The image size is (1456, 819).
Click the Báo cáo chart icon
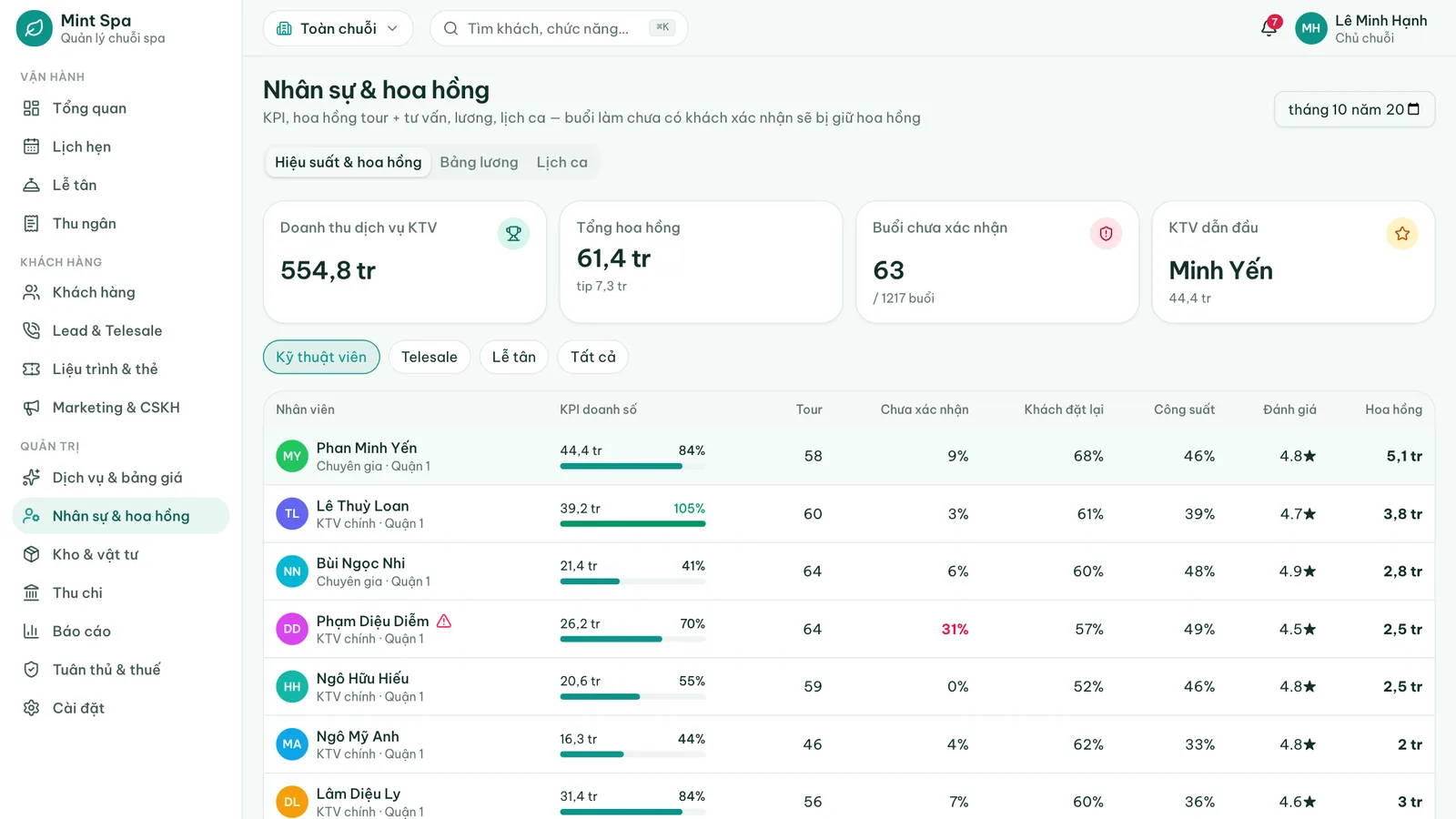(x=31, y=631)
